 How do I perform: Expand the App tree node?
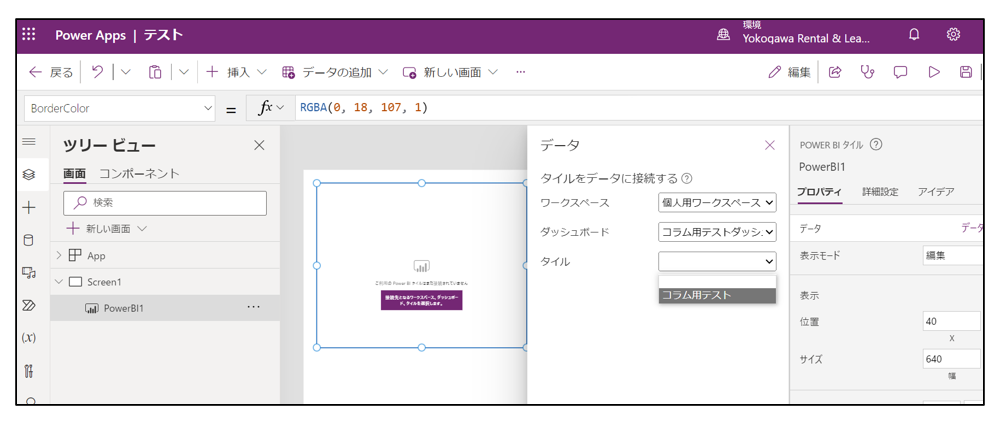tap(59, 256)
